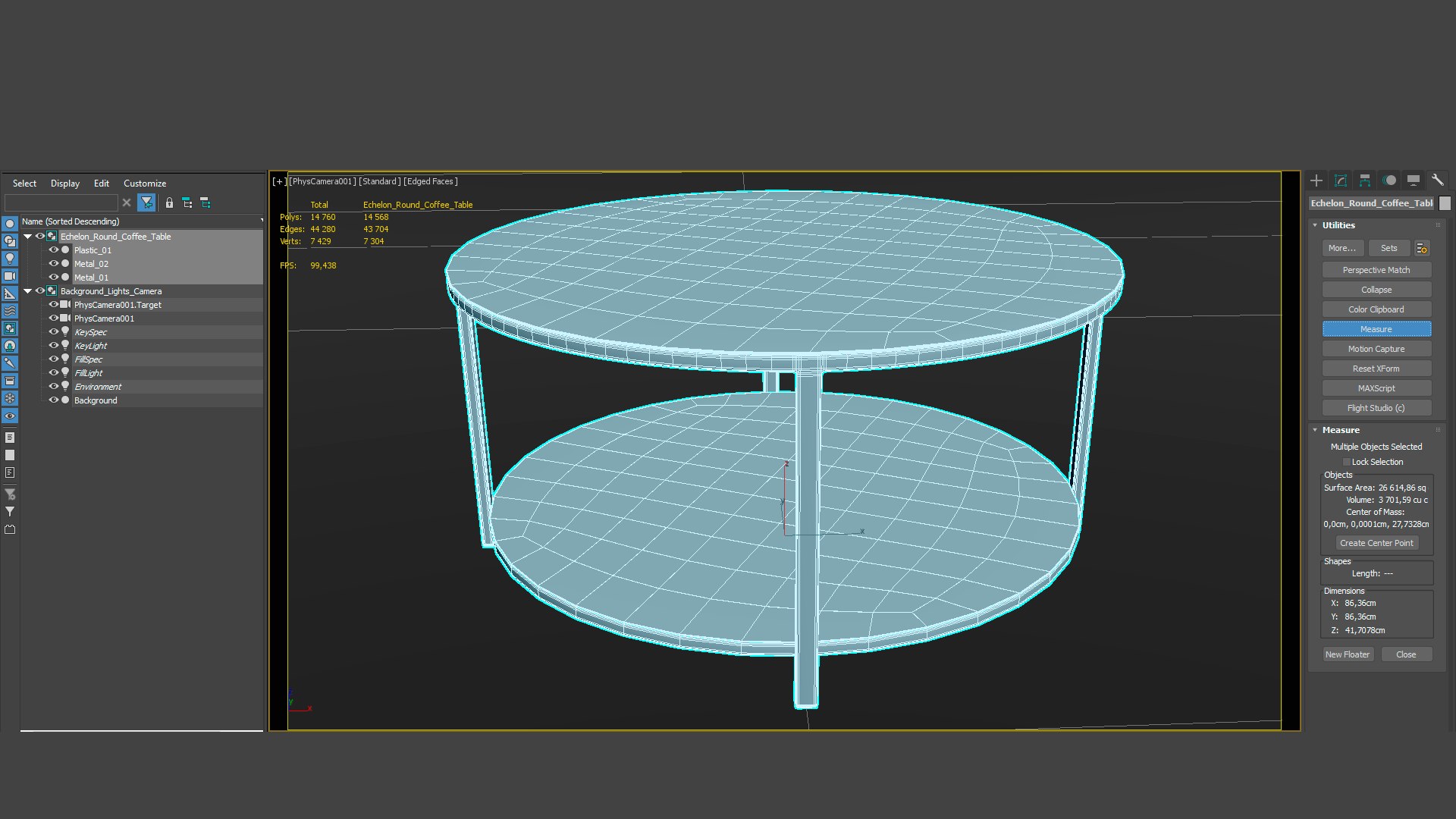The image size is (1456, 819).
Task: Toggle Display Containers filter icon
Action: 10,381
